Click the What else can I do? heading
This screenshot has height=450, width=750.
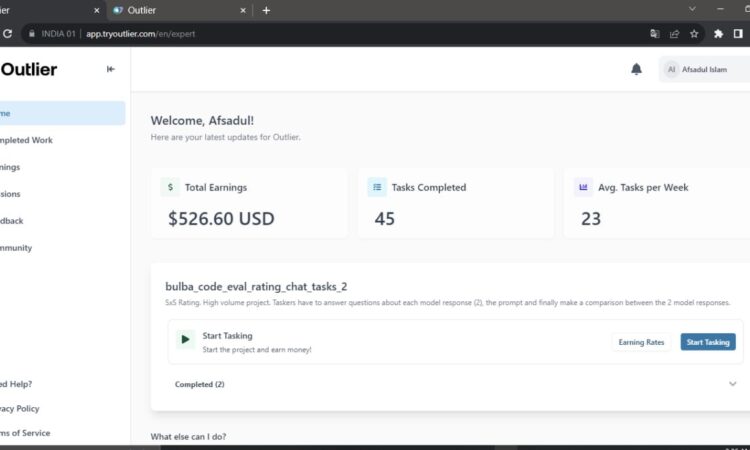pos(188,436)
